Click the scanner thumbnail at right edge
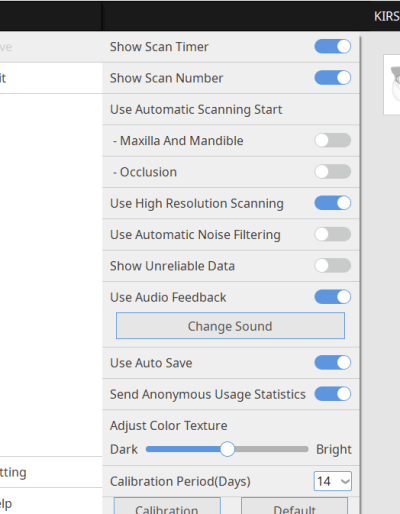Screen dimensions: 400x514 point(392,85)
